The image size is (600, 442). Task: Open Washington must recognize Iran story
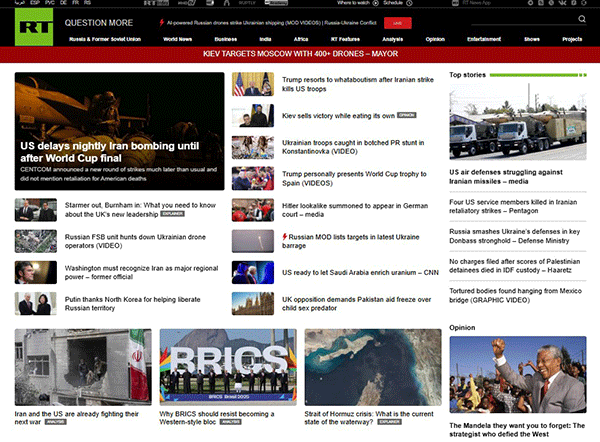[141, 272]
